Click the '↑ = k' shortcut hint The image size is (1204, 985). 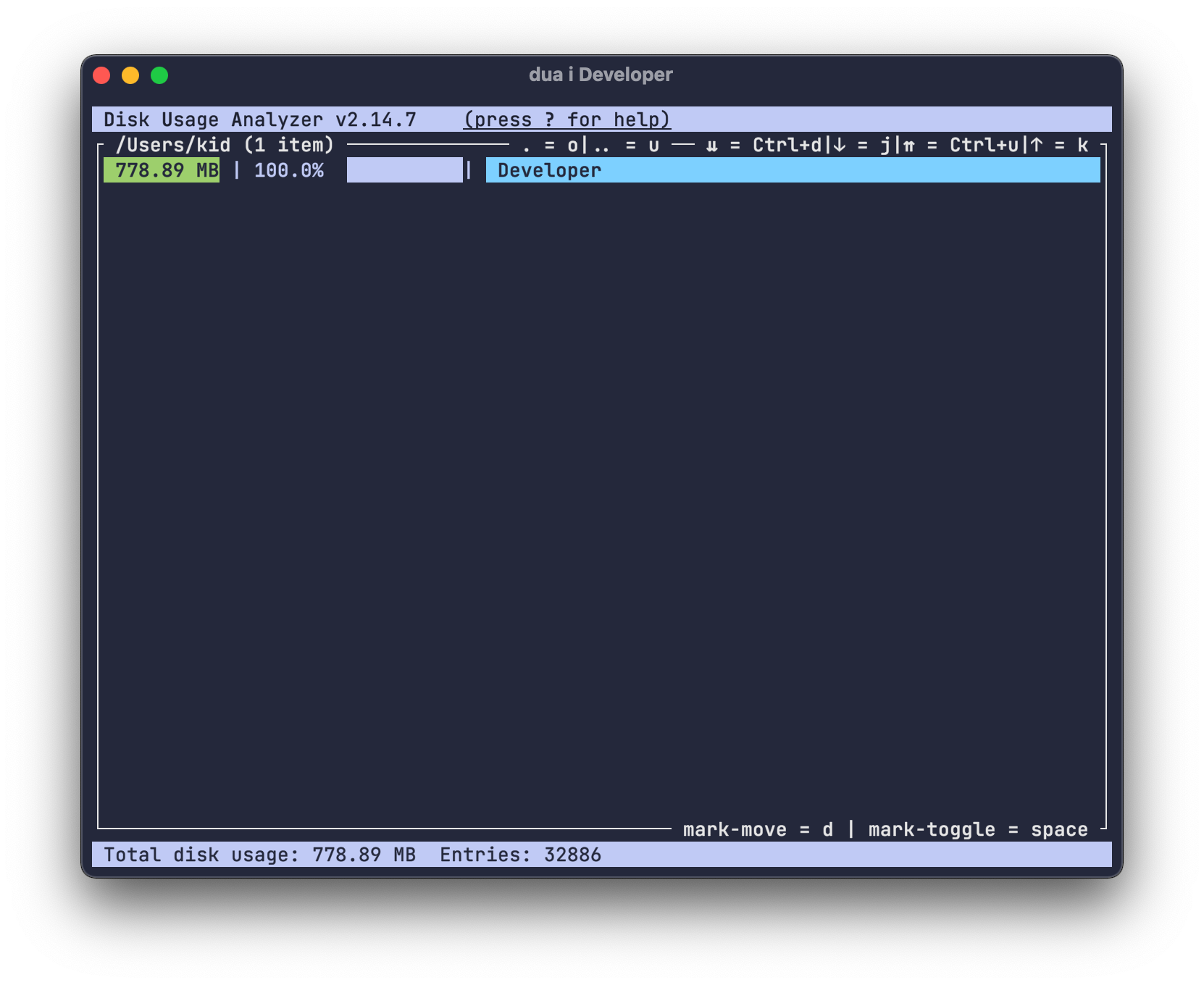1059,146
